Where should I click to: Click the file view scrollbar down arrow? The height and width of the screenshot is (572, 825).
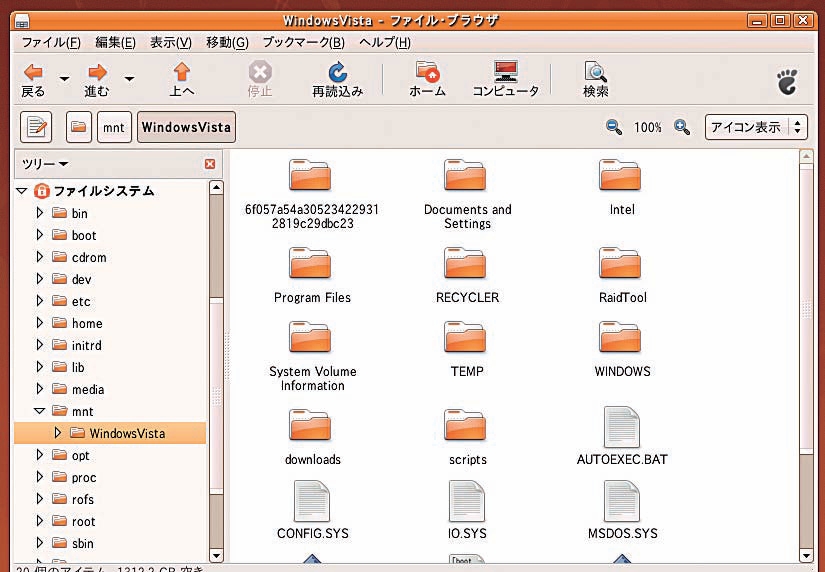click(806, 555)
